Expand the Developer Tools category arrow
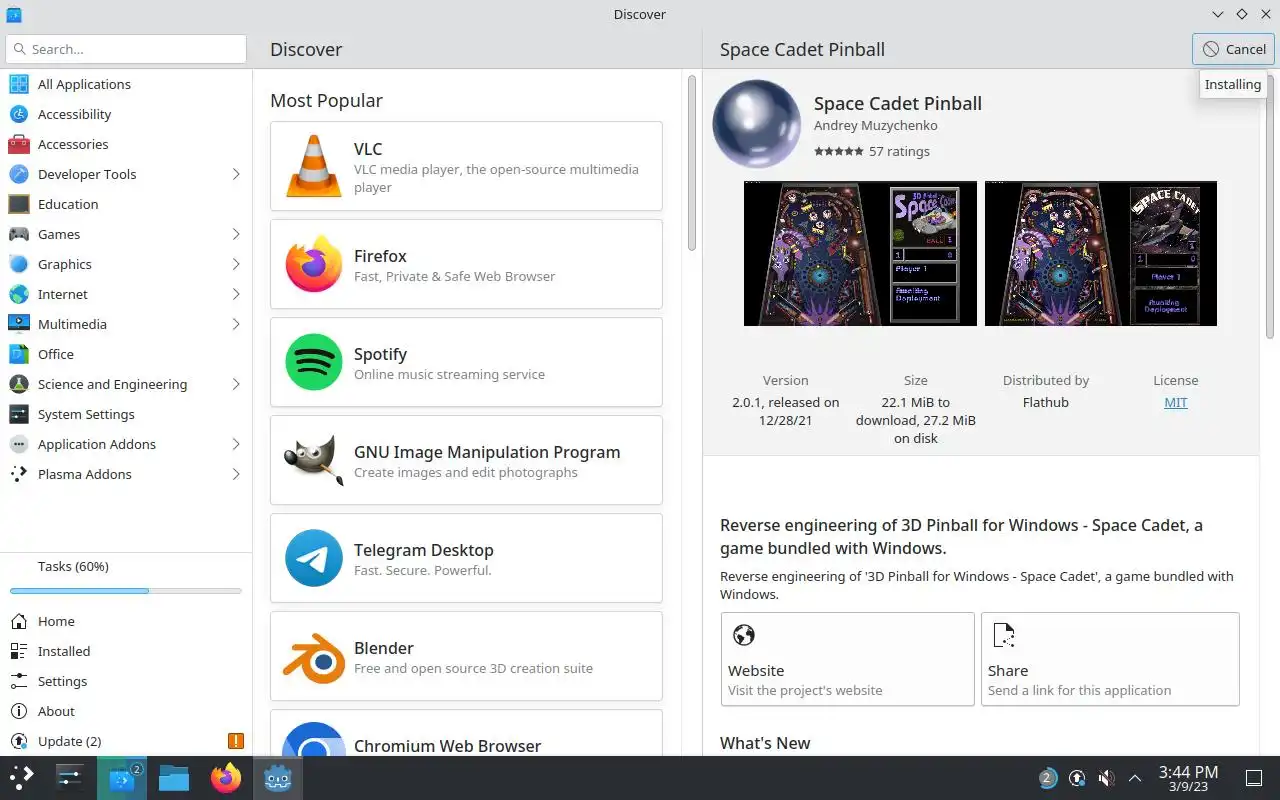This screenshot has width=1280, height=800. [236, 174]
